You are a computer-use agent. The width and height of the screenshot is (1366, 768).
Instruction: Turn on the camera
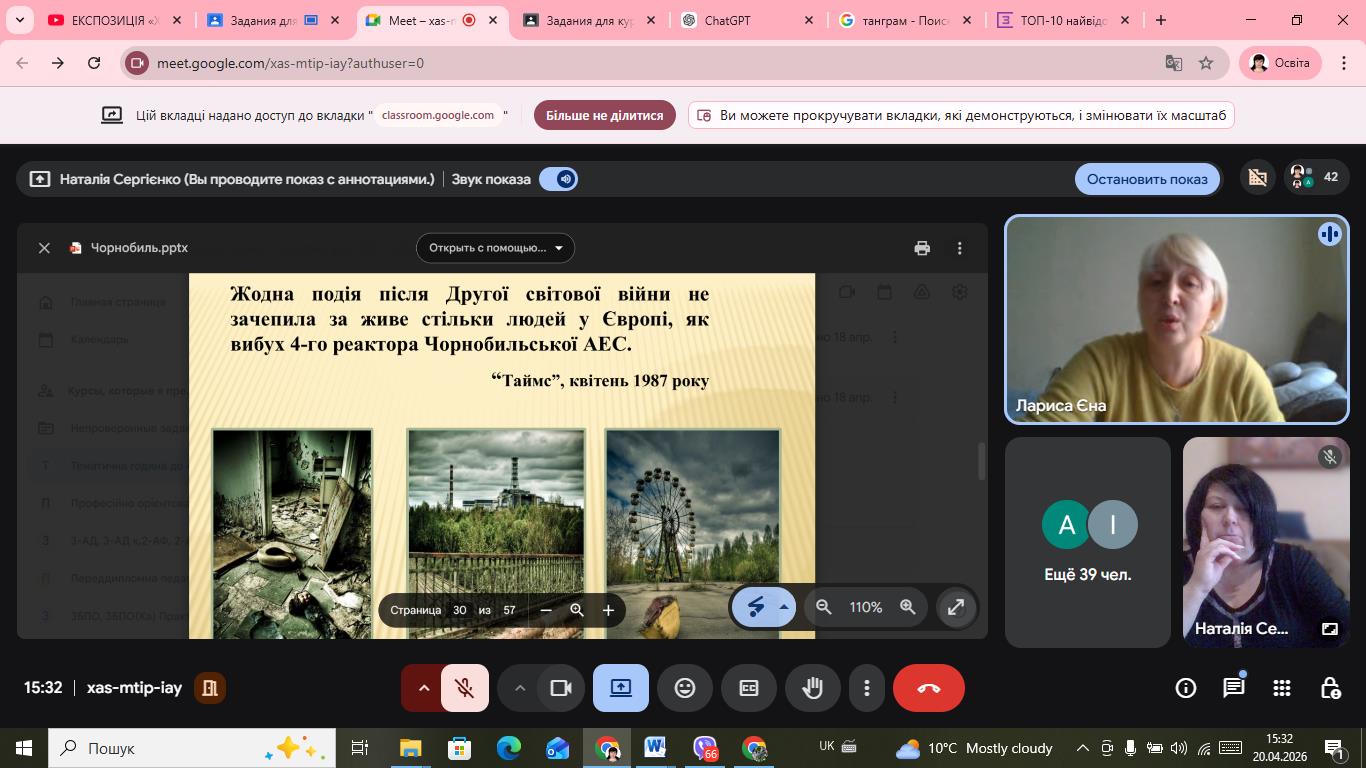pyautogui.click(x=560, y=688)
